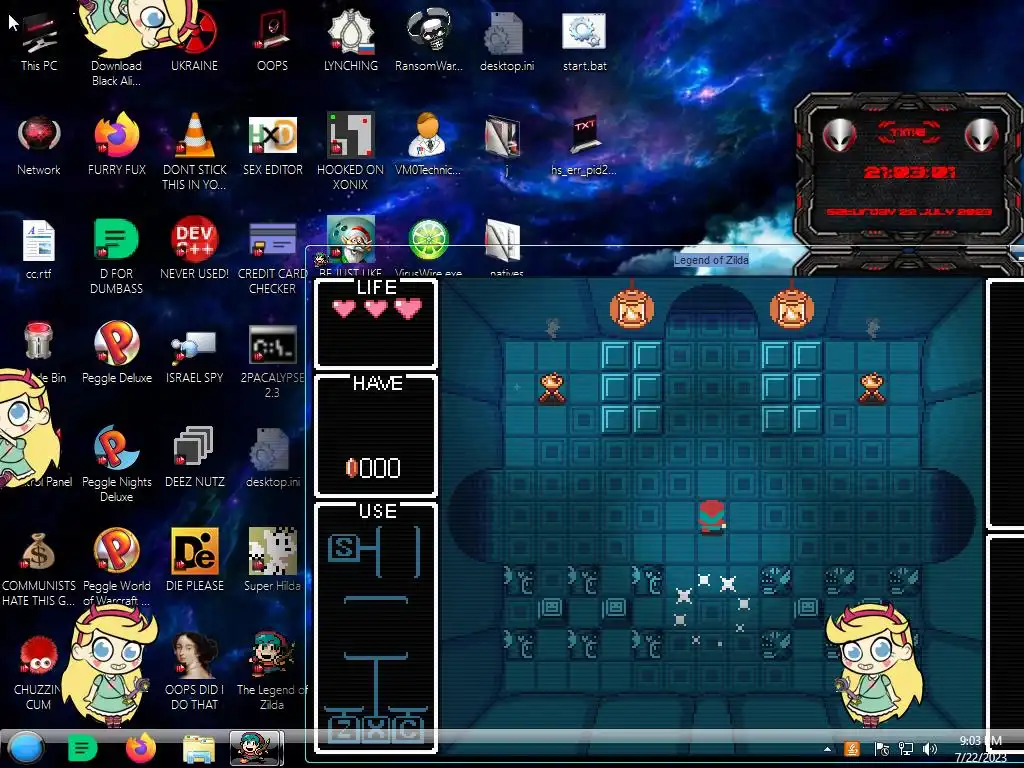Image resolution: width=1024 pixels, height=768 pixels.
Task: Click the Legend of Zilda window title
Action: (x=711, y=260)
